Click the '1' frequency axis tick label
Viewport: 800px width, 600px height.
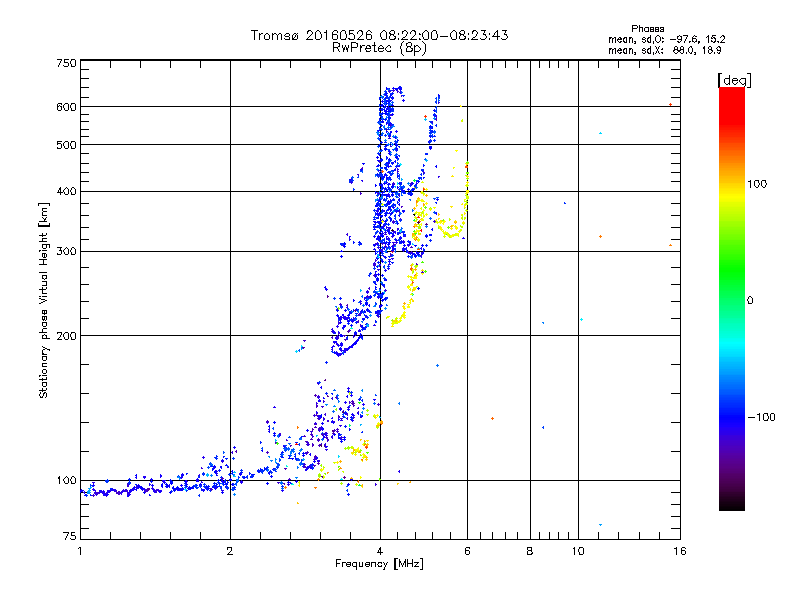80,551
